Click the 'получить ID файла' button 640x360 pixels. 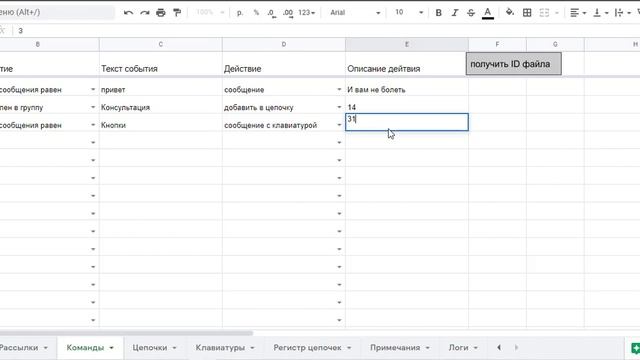(514, 64)
